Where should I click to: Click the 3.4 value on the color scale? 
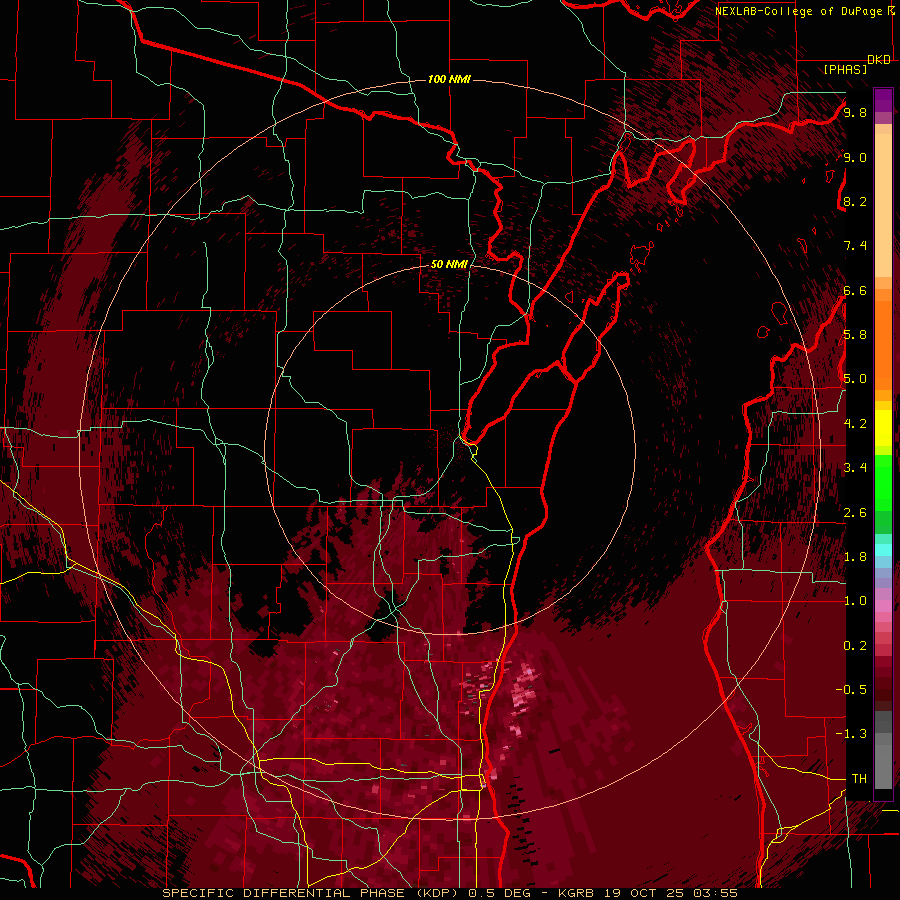click(x=855, y=468)
